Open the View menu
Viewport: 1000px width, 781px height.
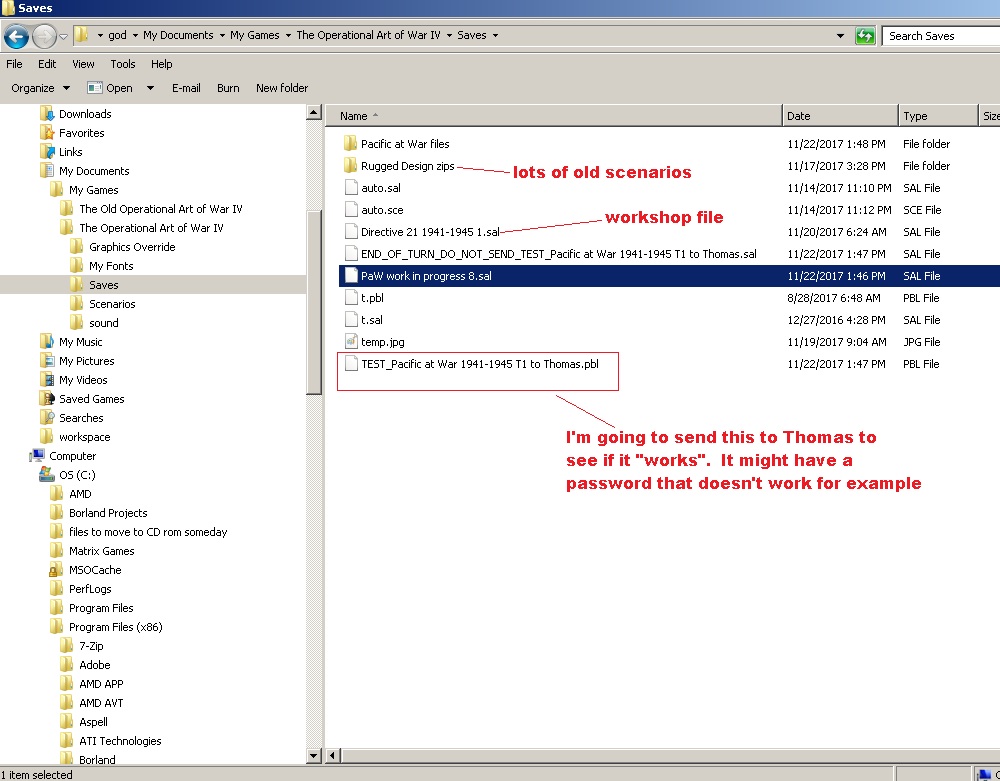83,64
